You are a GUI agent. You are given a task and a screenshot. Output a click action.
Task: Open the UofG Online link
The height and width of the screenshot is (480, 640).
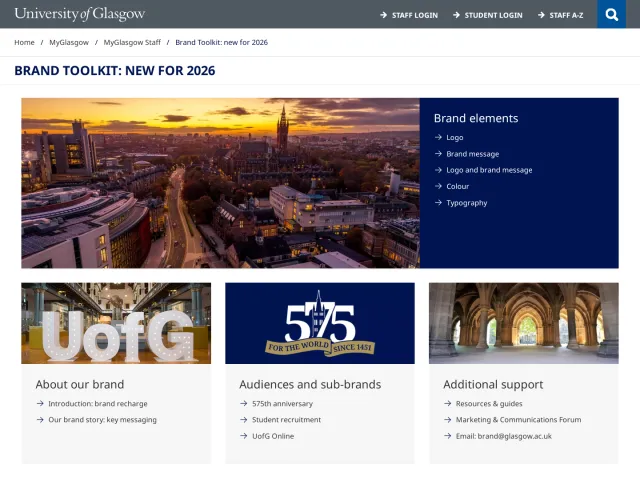click(x=273, y=436)
